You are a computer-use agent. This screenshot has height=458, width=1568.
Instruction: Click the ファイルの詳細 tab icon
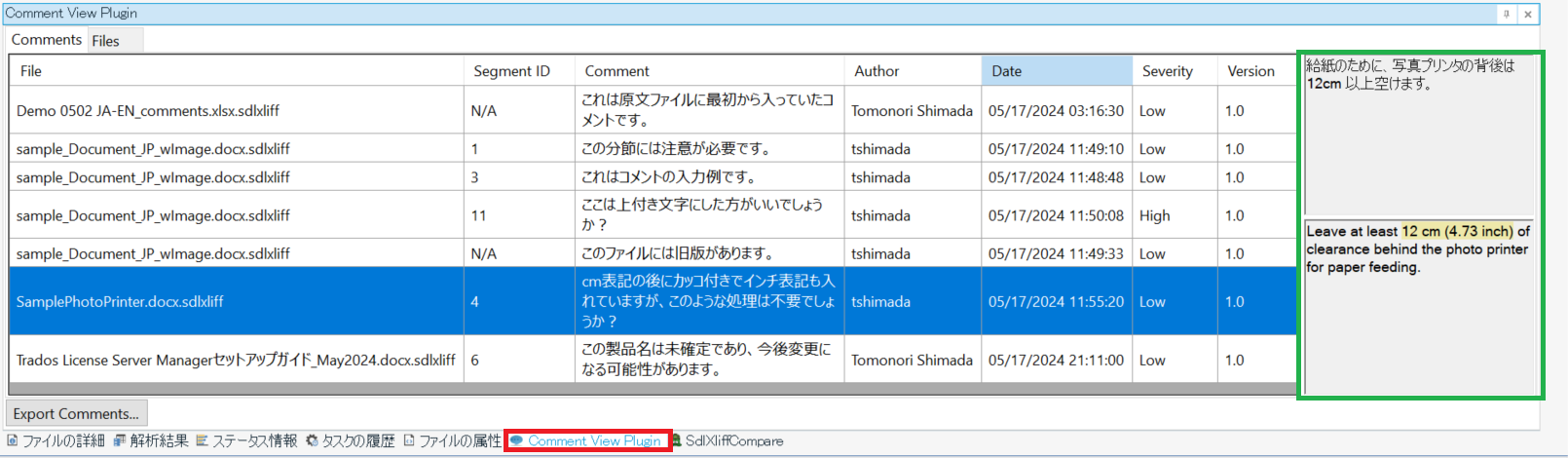click(12, 441)
